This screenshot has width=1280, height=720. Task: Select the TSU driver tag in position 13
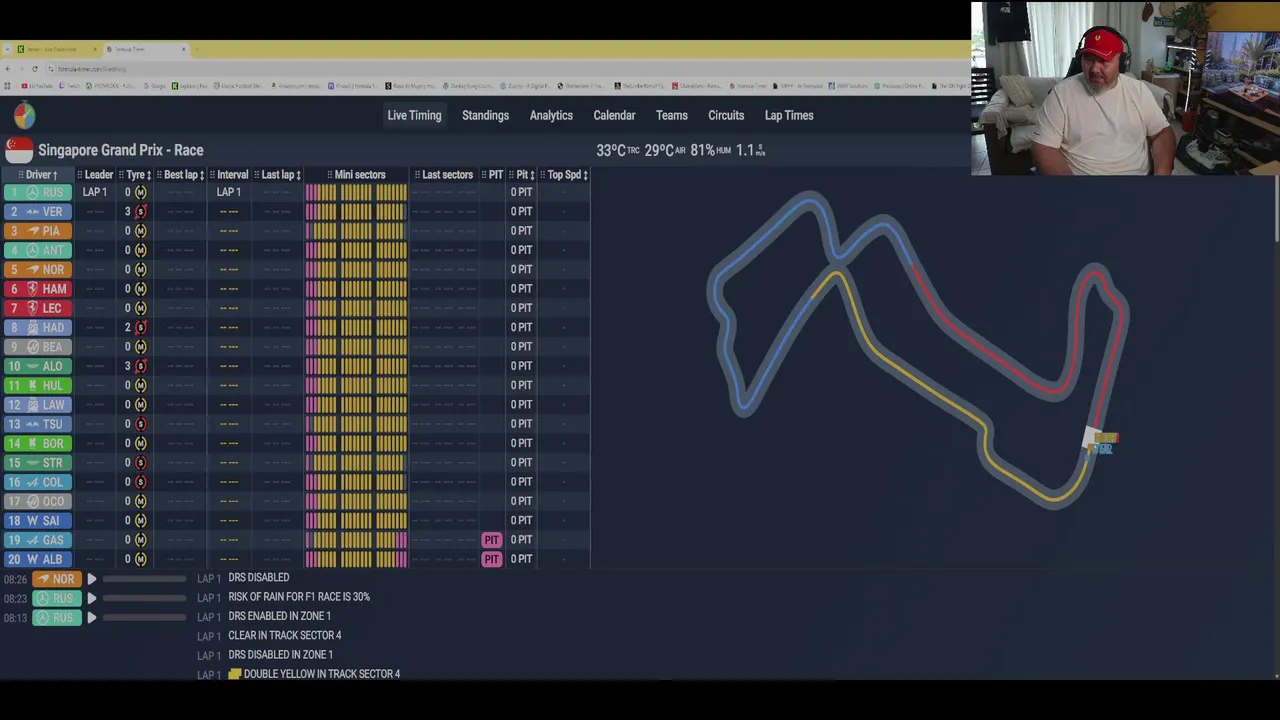37,424
